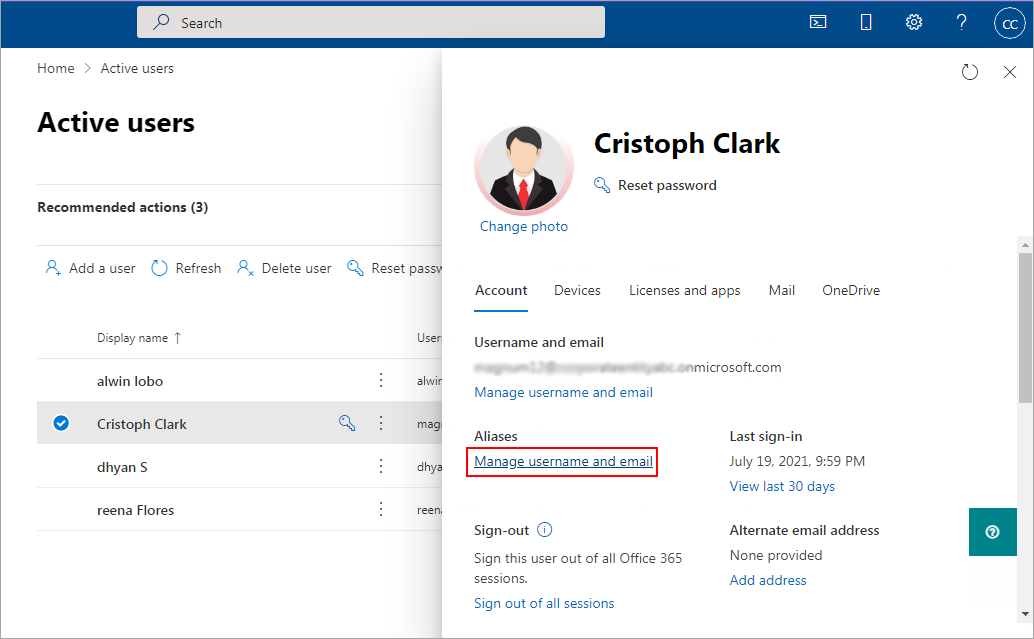1034x639 pixels.
Task: Click the help question mark icon
Action: tap(961, 22)
